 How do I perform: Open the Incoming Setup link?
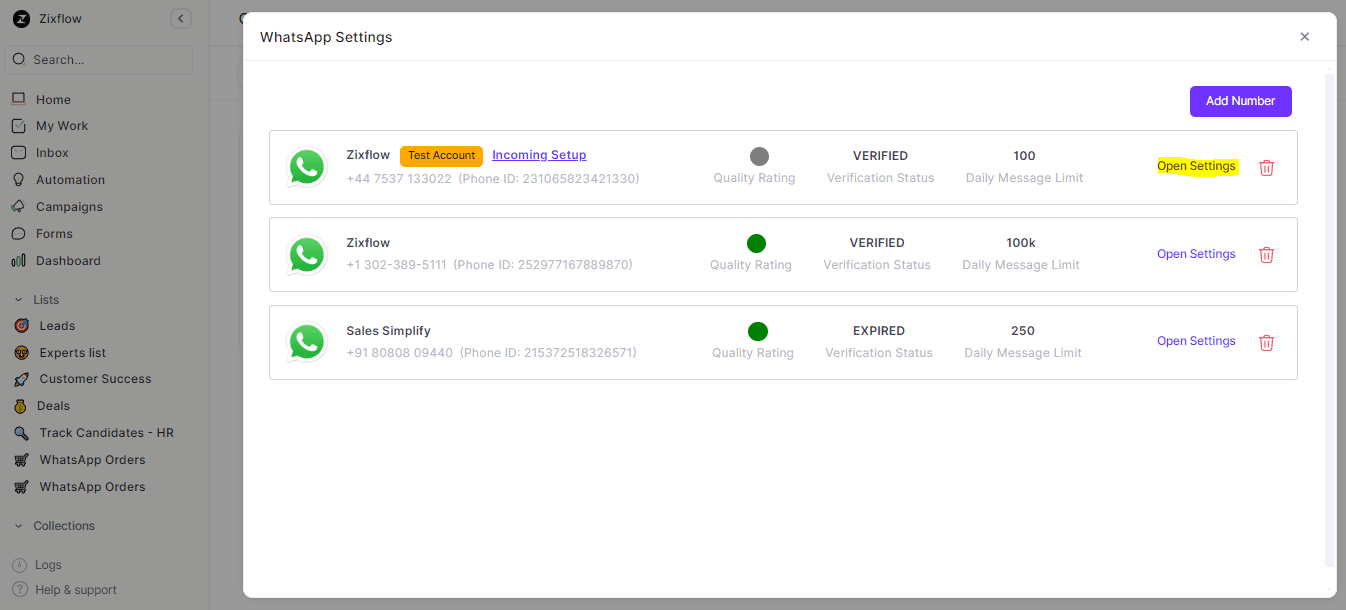[x=539, y=155]
